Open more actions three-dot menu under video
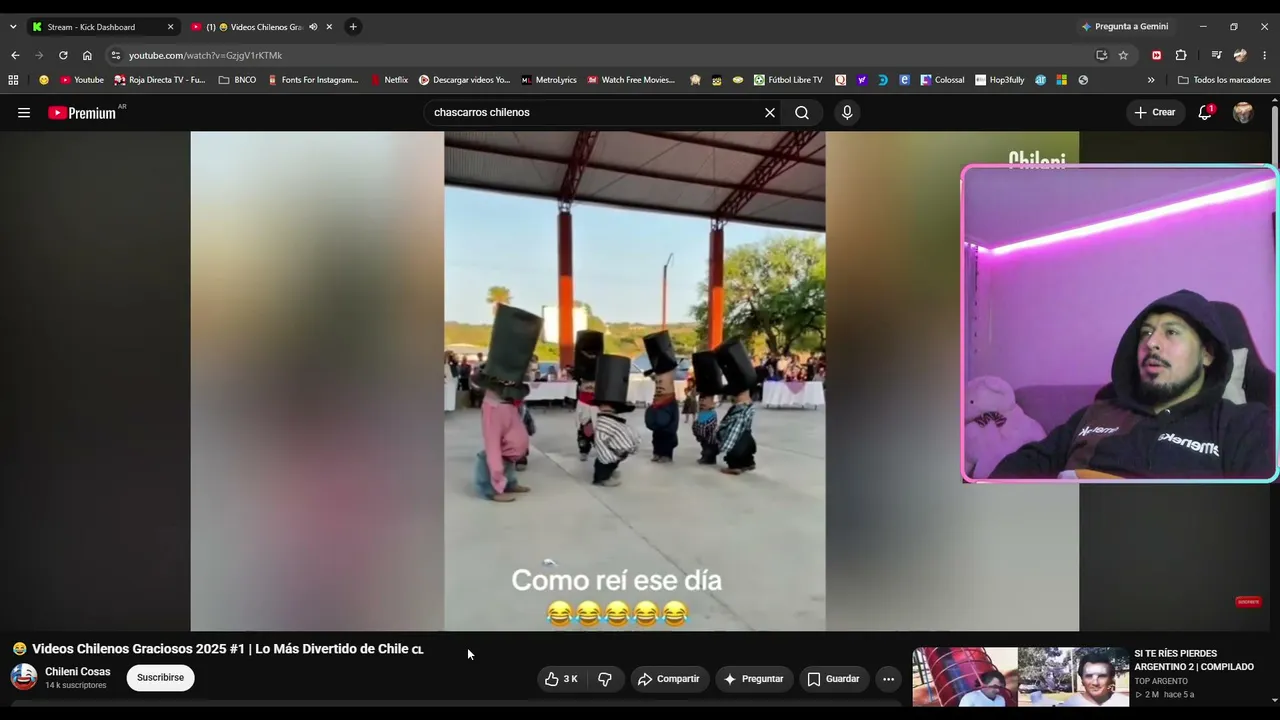 tap(888, 679)
